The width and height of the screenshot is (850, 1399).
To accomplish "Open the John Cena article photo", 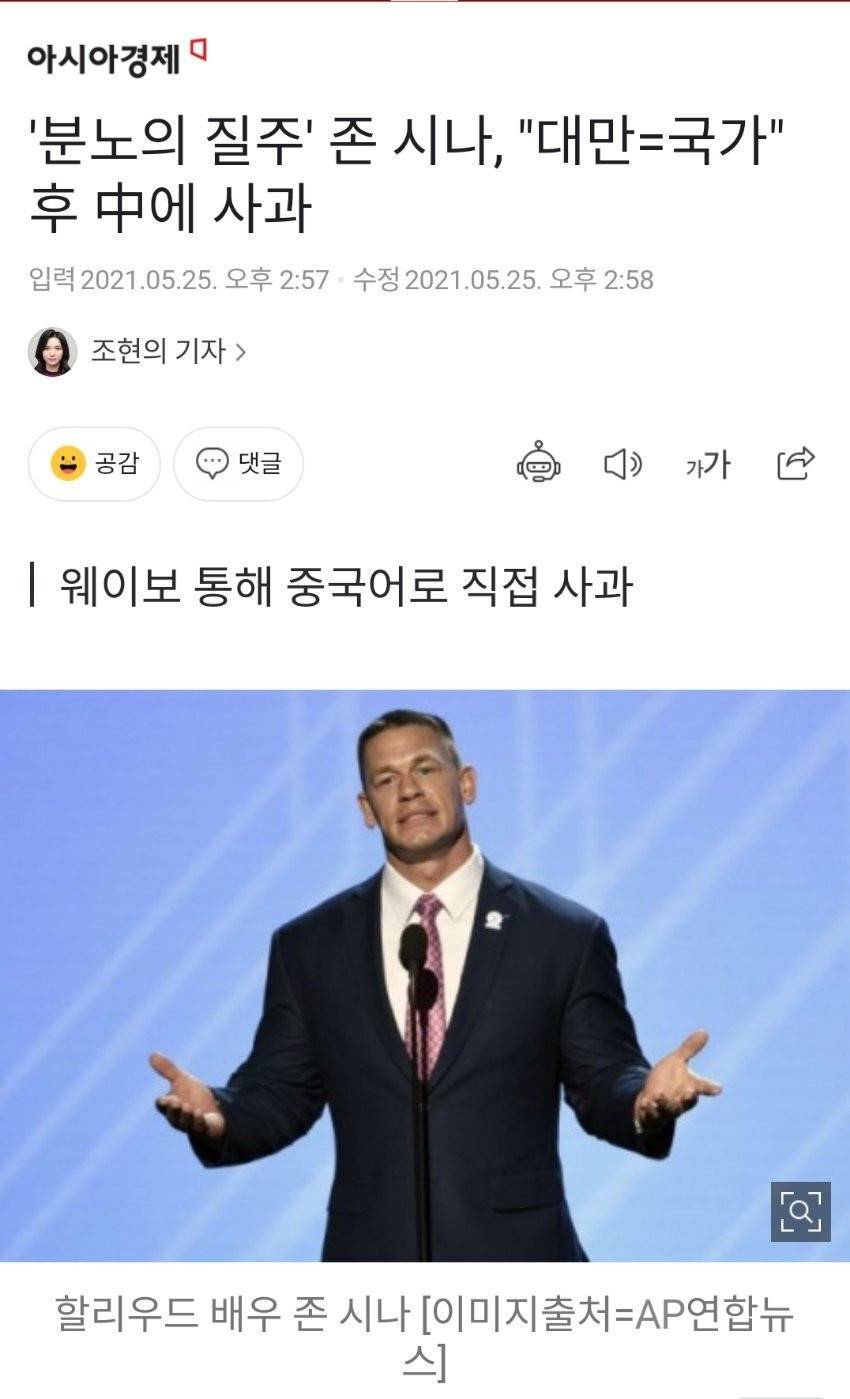I will tap(425, 975).
